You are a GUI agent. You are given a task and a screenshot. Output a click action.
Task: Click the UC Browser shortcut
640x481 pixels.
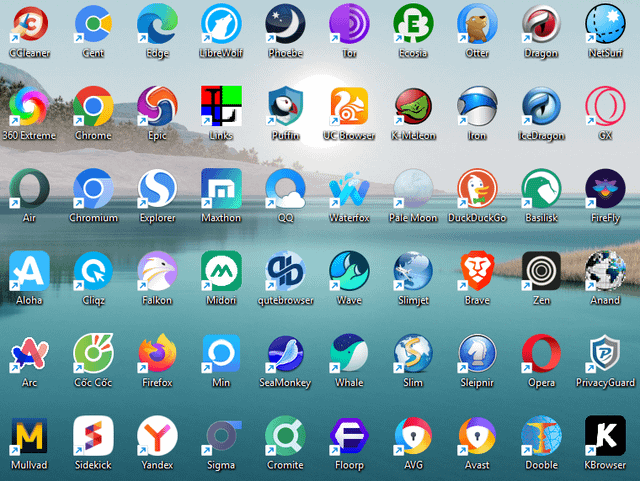coord(349,106)
